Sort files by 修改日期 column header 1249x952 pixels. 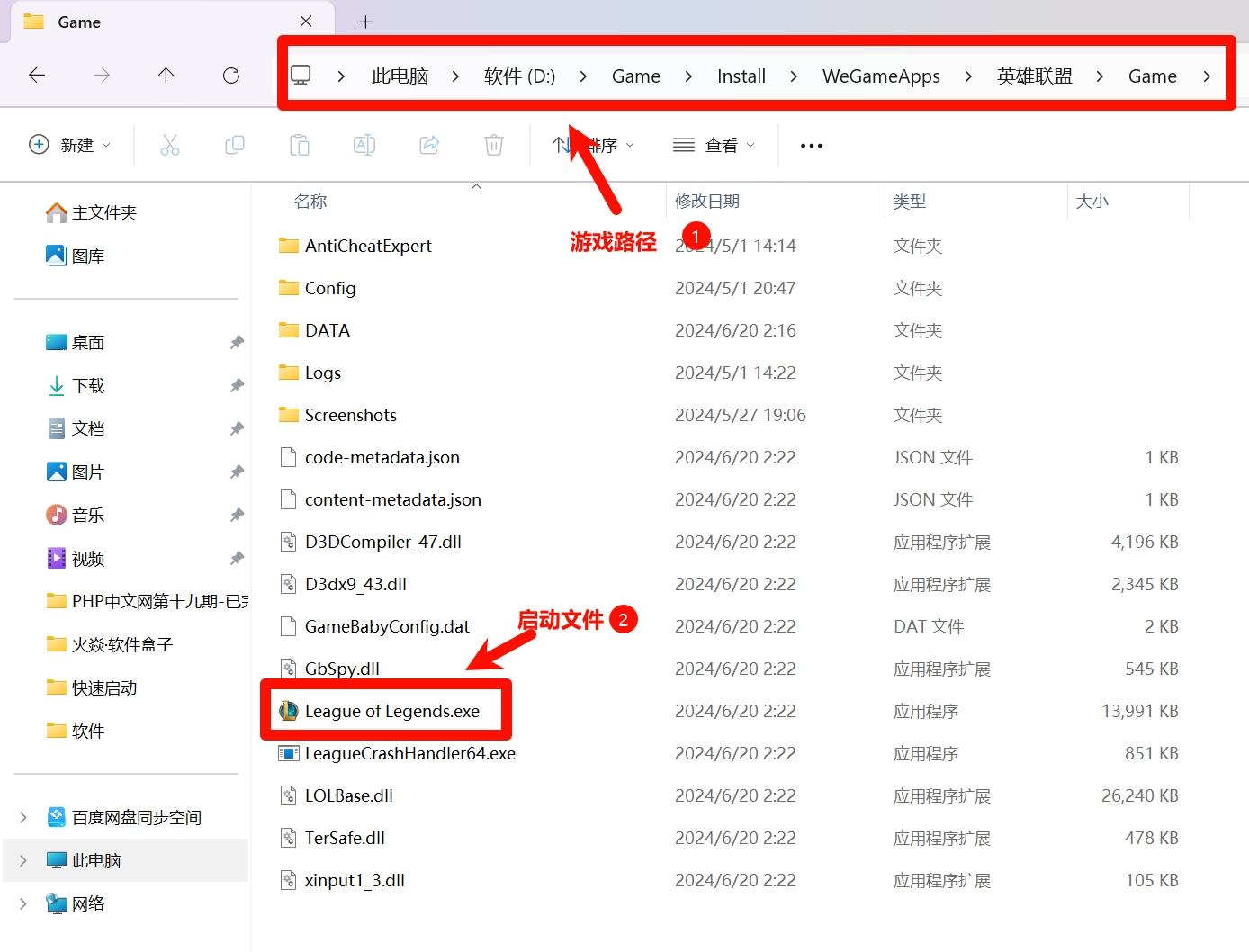pyautogui.click(x=707, y=201)
